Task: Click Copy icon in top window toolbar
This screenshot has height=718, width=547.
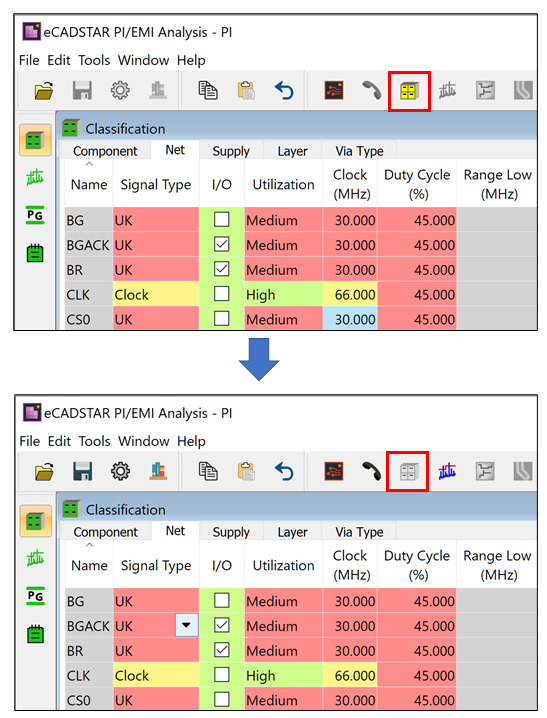Action: pyautogui.click(x=208, y=90)
